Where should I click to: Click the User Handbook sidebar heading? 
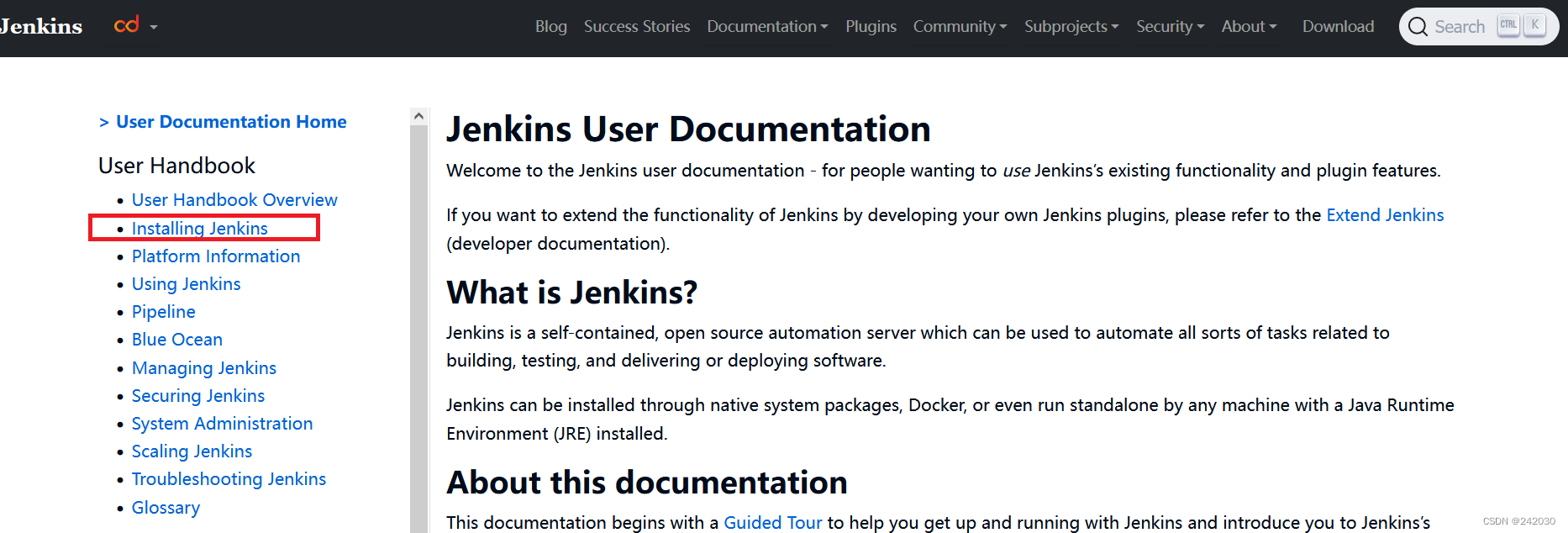click(176, 166)
